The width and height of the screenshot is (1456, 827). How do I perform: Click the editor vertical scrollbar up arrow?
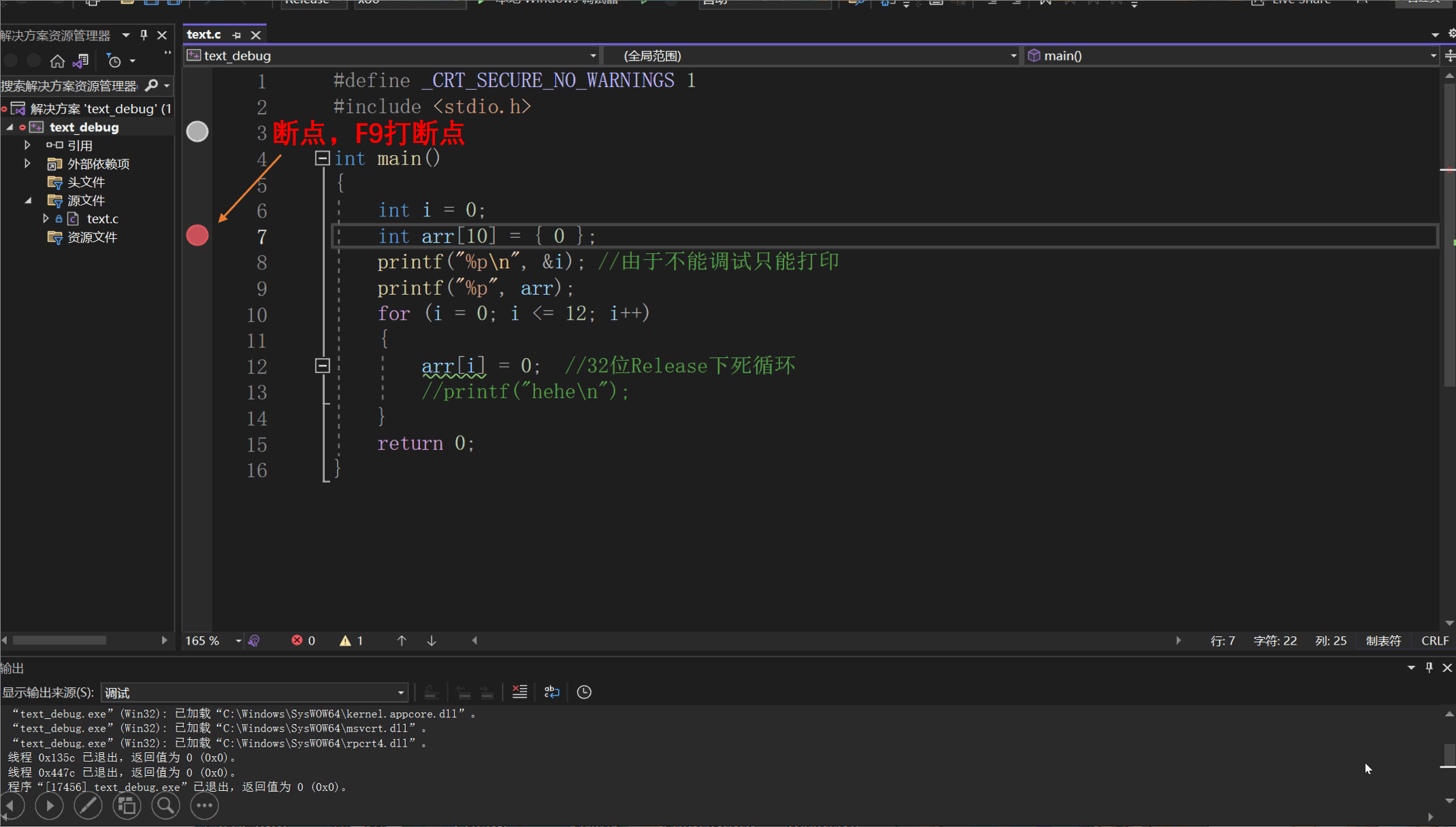click(x=1449, y=76)
